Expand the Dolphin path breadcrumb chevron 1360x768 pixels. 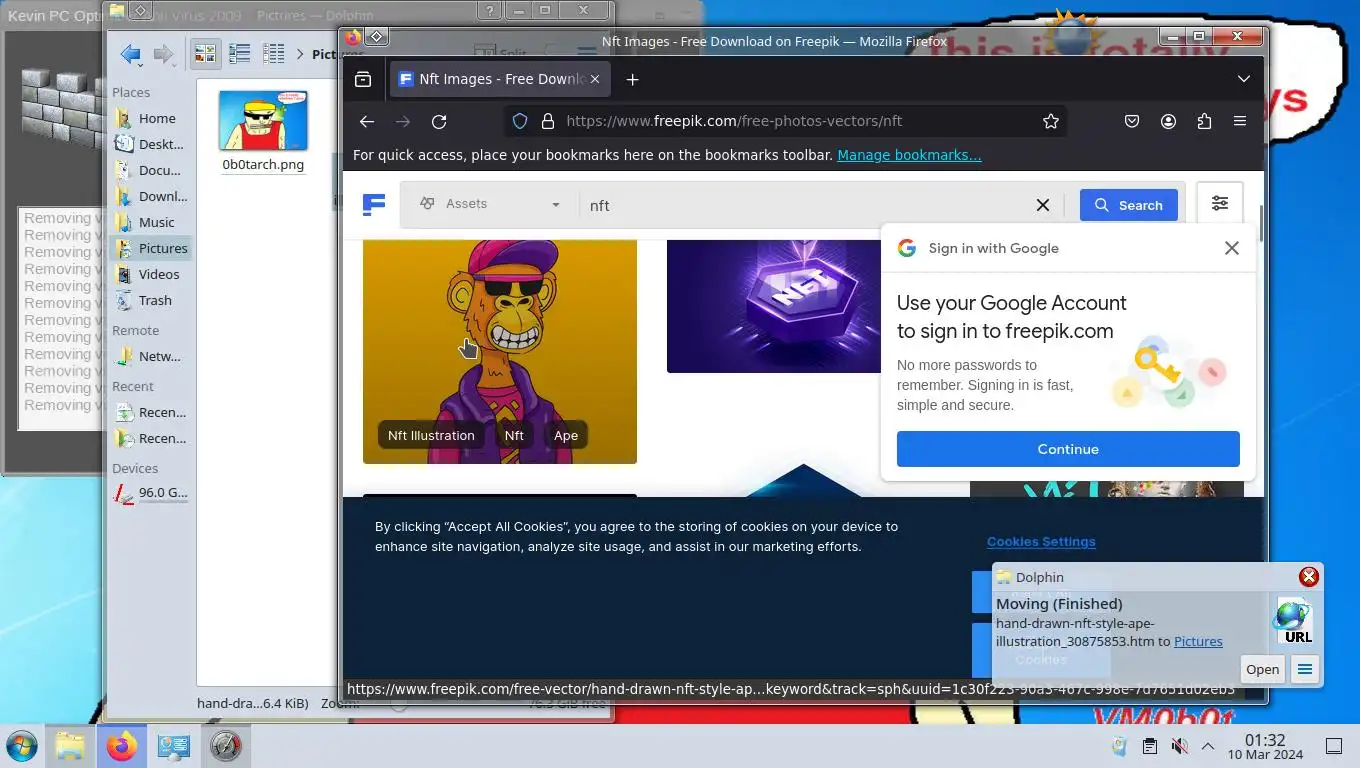pos(300,54)
